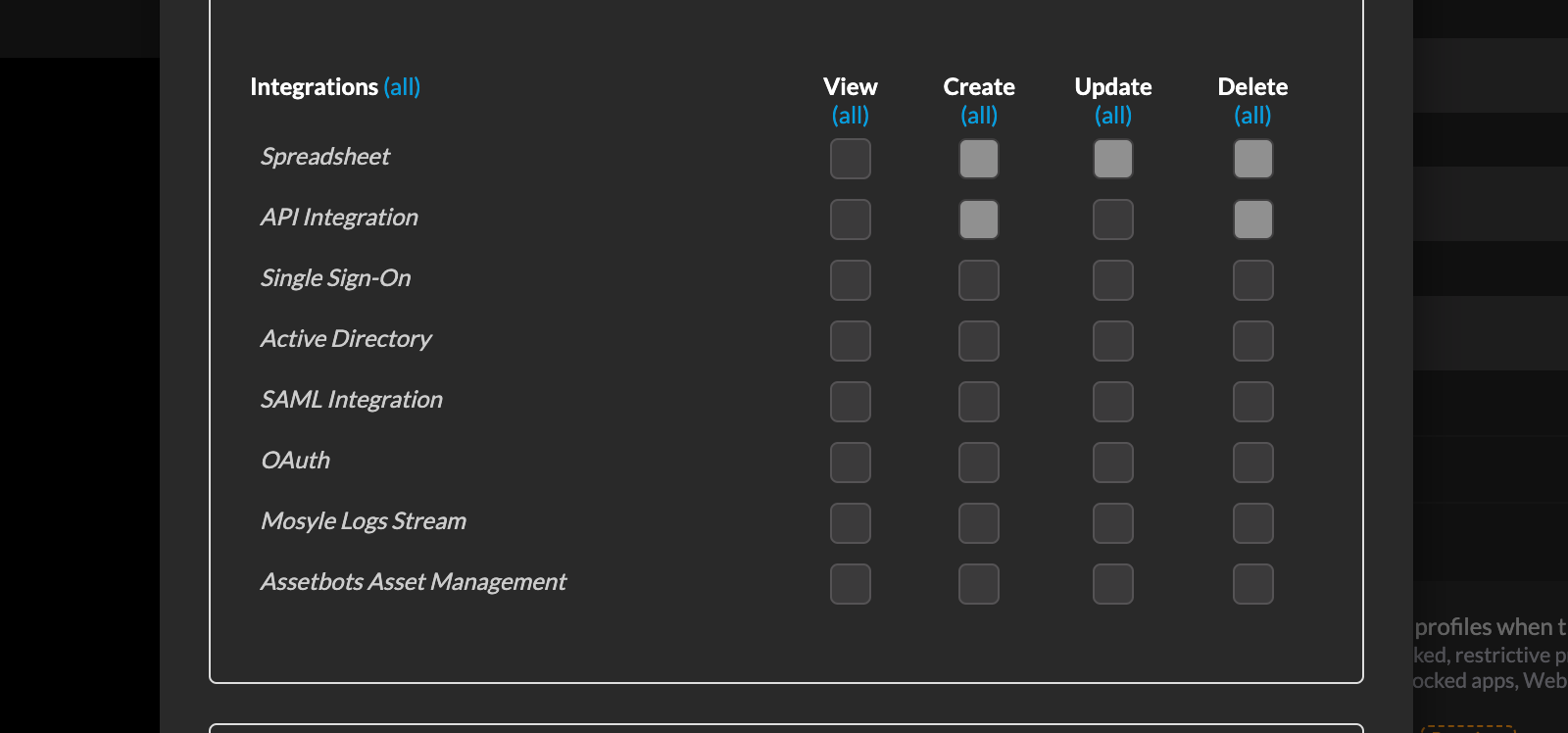Enable View permission for API Integration
Viewport: 1568px width, 733px height.
(x=851, y=220)
